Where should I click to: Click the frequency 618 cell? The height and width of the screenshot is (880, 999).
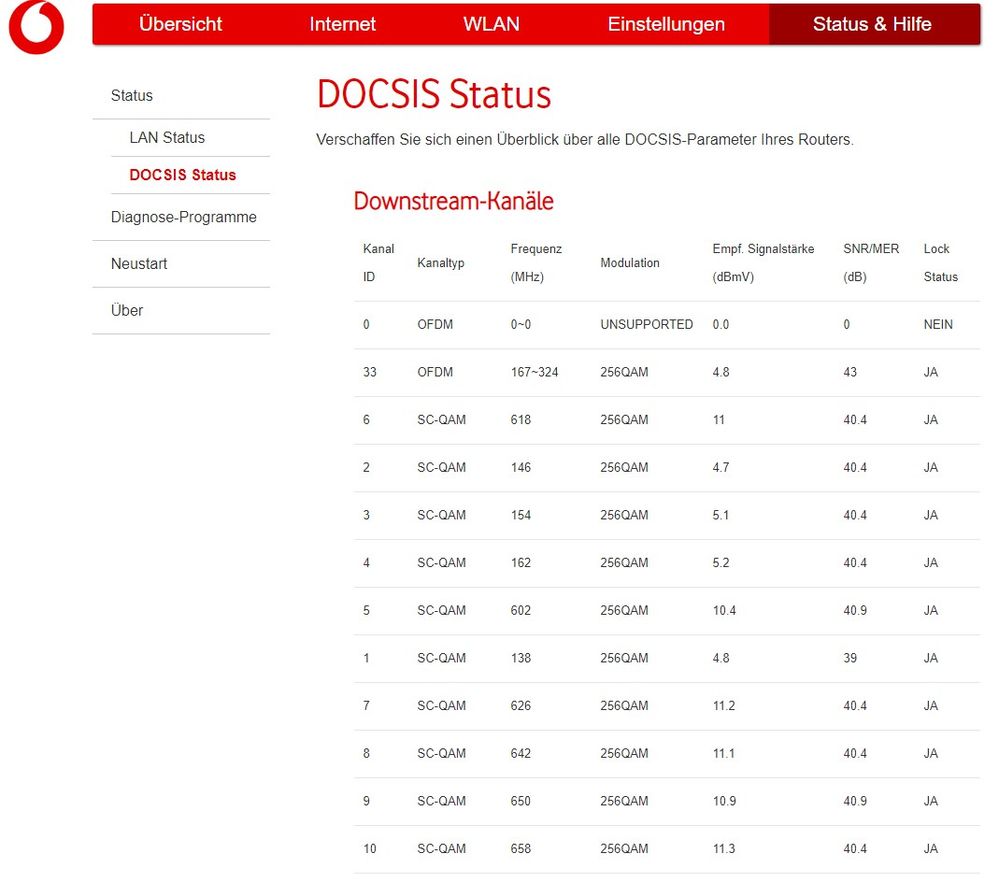point(521,421)
